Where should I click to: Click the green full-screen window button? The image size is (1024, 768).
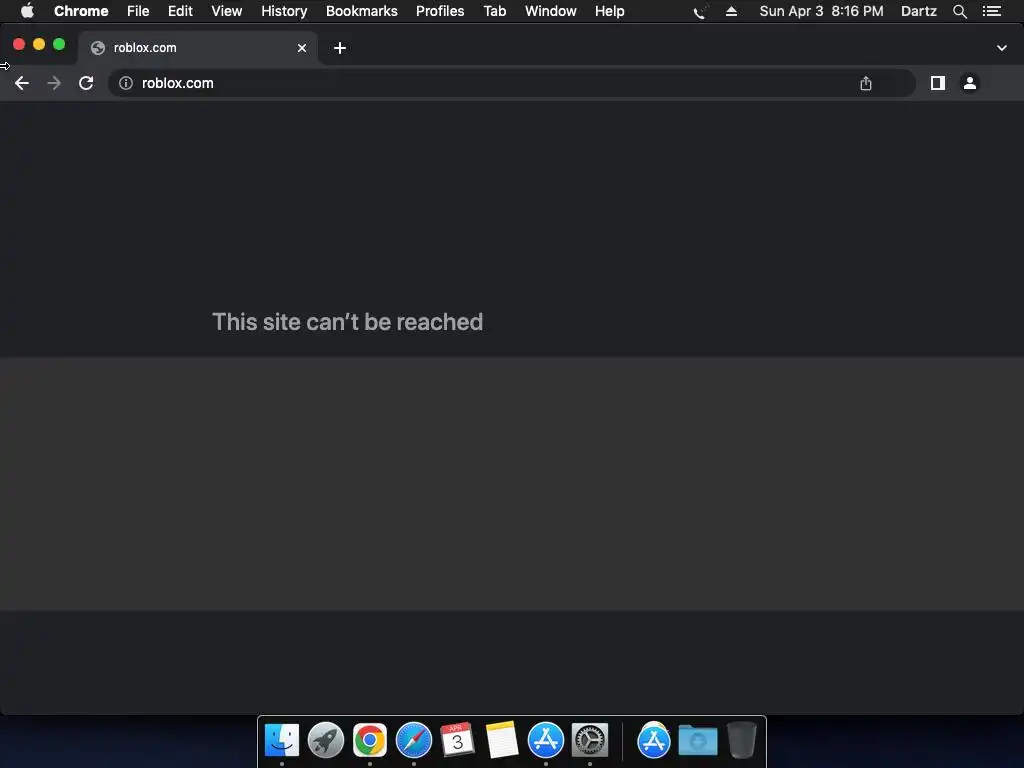[x=59, y=44]
